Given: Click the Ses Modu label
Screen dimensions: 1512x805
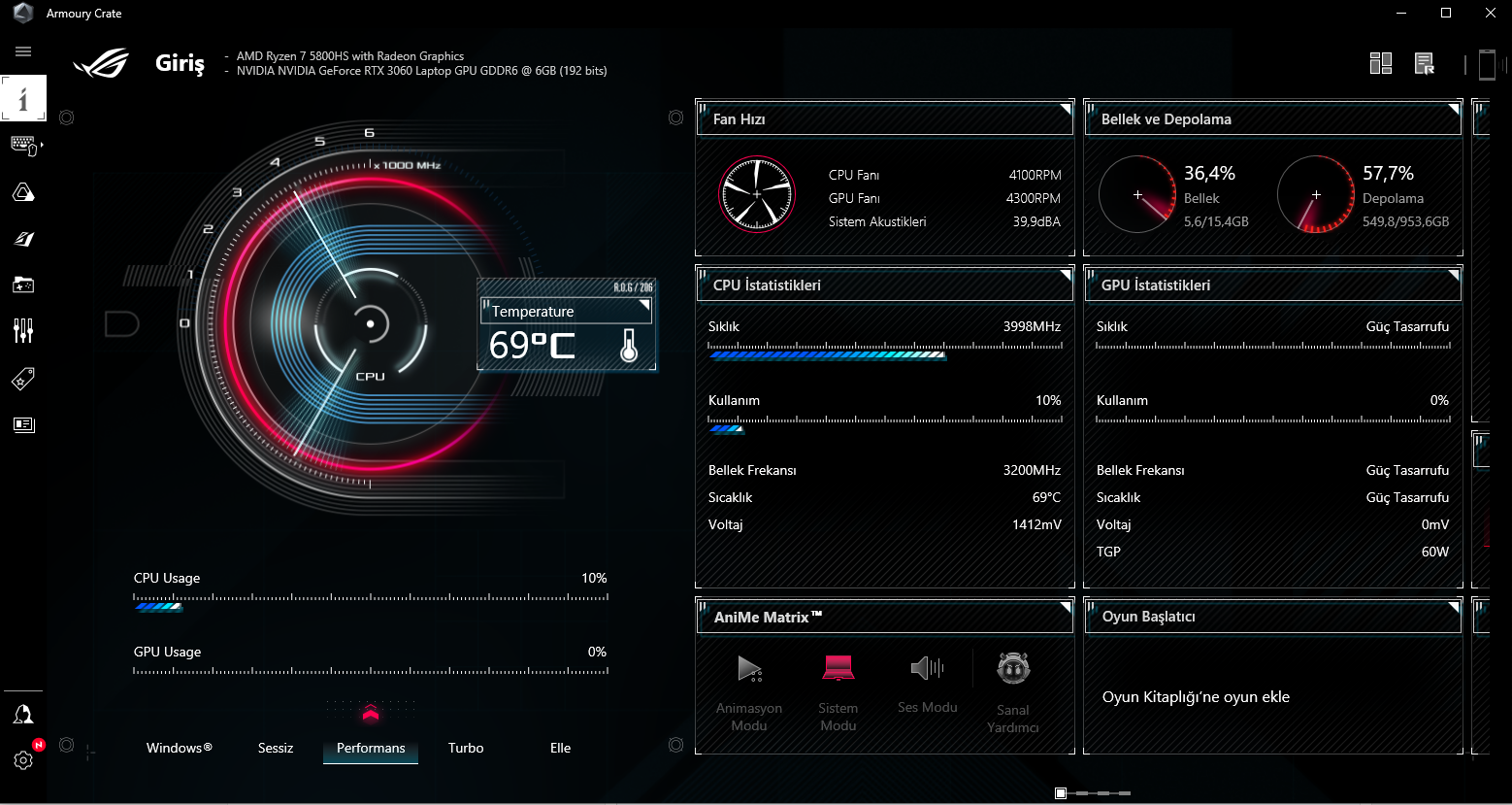Looking at the screenshot, I should pyautogui.click(x=928, y=707).
